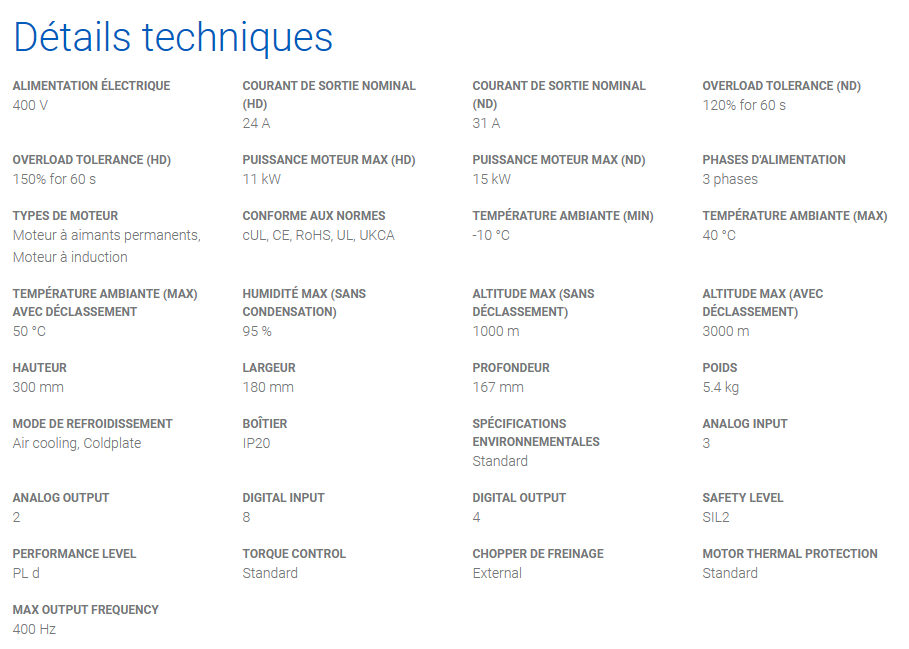Image resolution: width=909 pixels, height=649 pixels.
Task: Select the '1000 m' value
Action: [x=496, y=332]
